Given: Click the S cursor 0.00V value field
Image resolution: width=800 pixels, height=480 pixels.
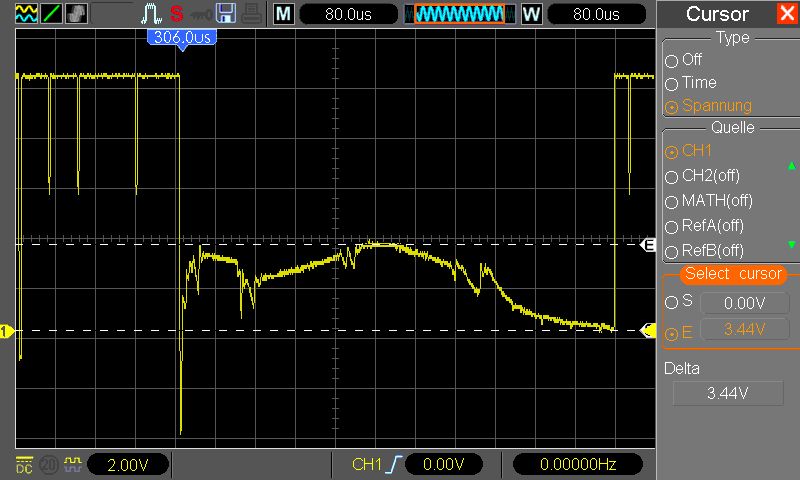Looking at the screenshot, I should click(745, 303).
